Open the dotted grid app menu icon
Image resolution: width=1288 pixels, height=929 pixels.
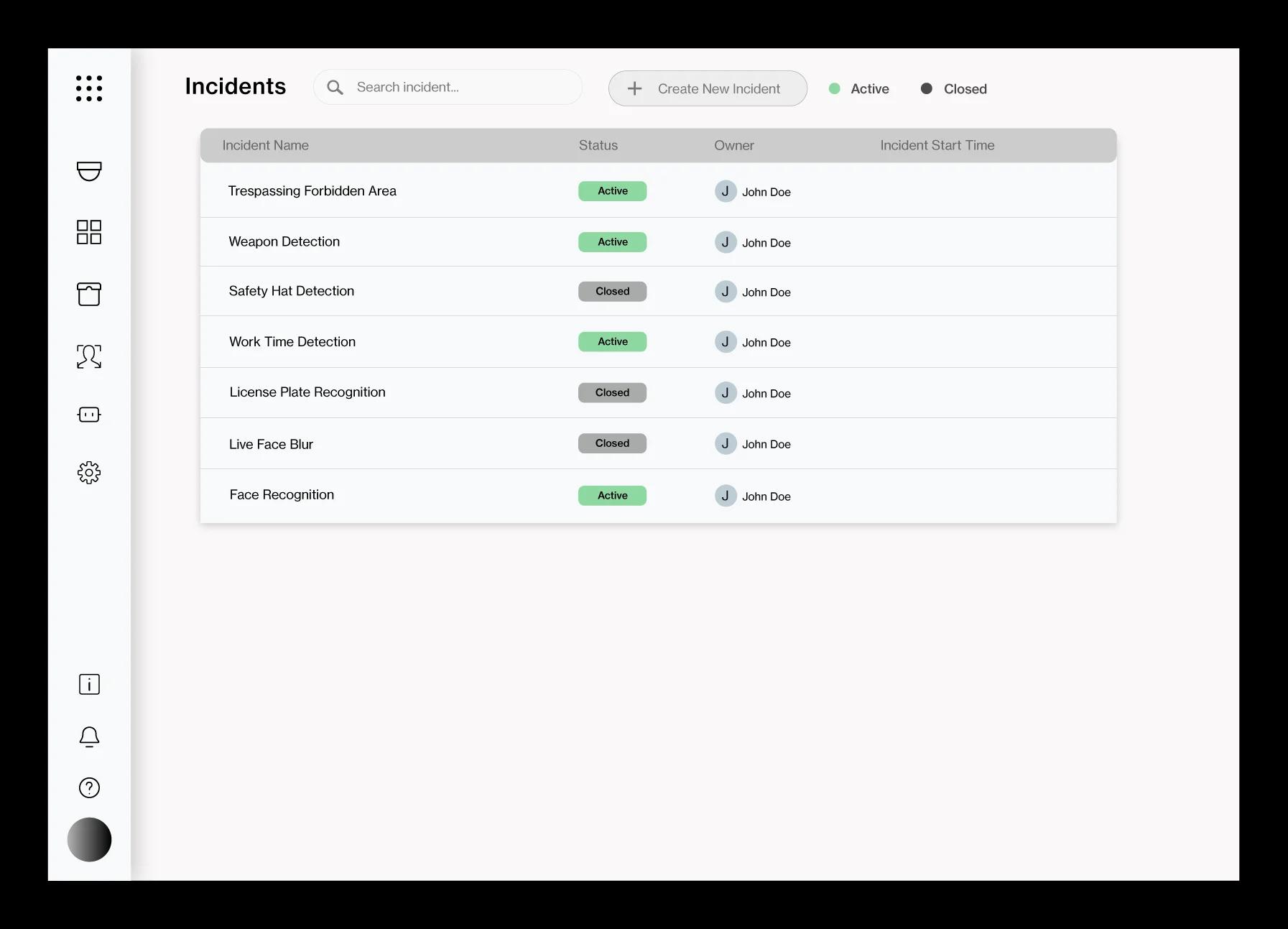(89, 88)
